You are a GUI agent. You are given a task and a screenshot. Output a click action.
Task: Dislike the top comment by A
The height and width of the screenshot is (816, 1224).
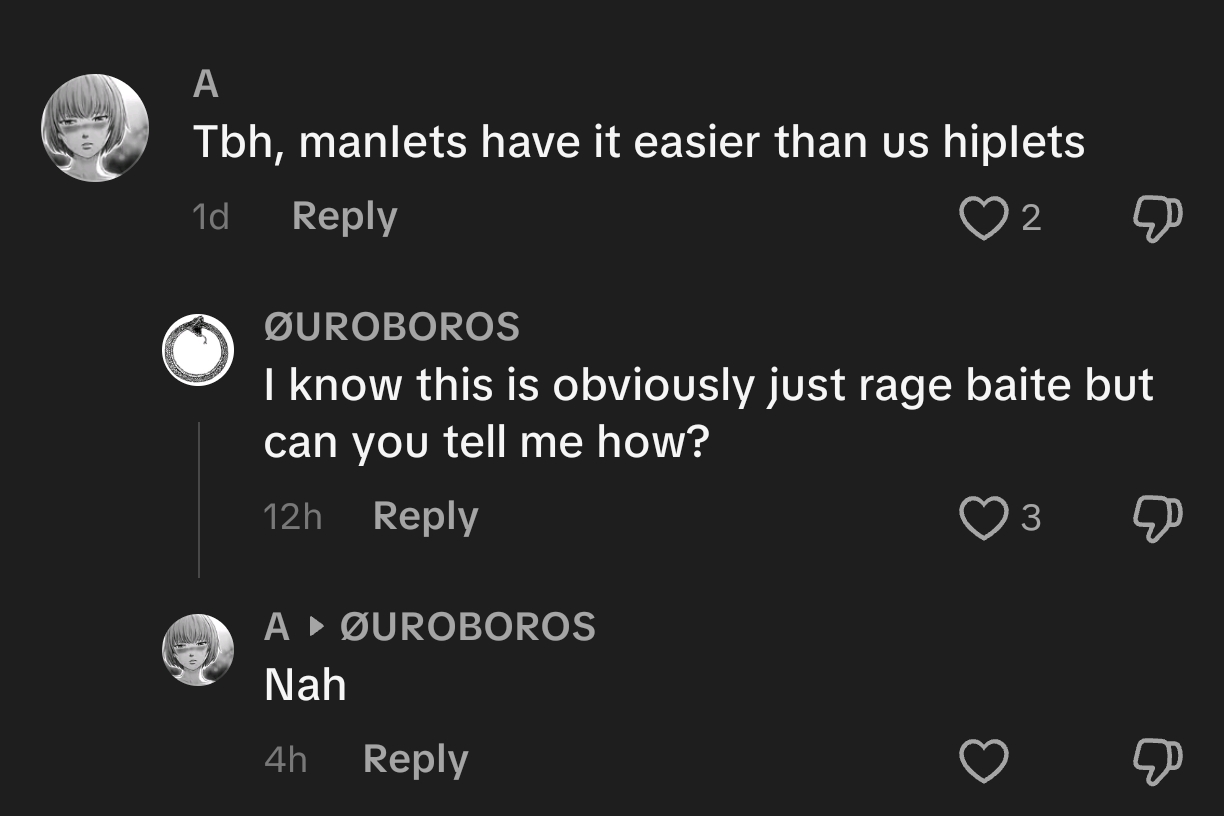pyautogui.click(x=1158, y=219)
